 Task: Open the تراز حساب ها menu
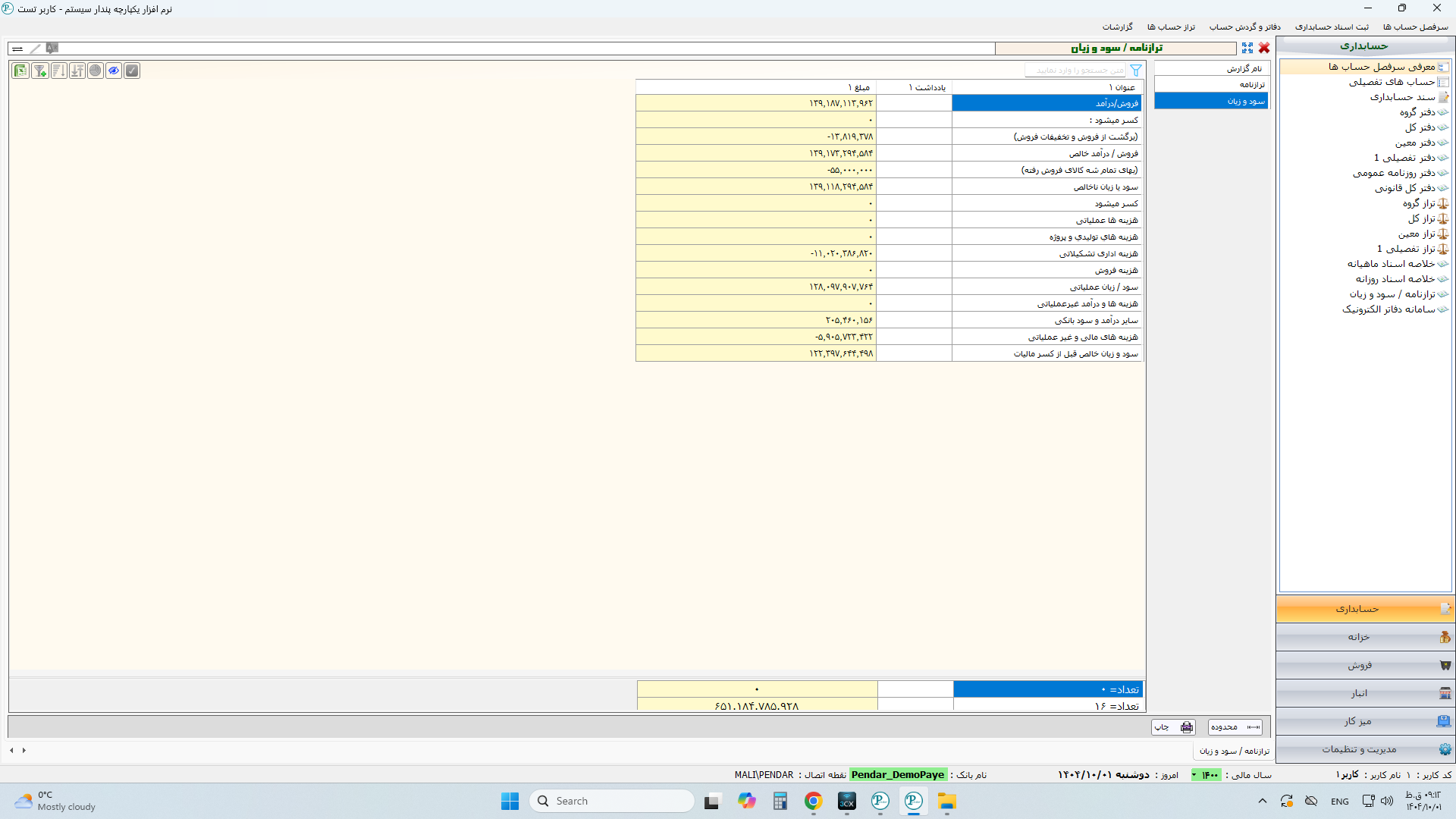pos(1170,27)
